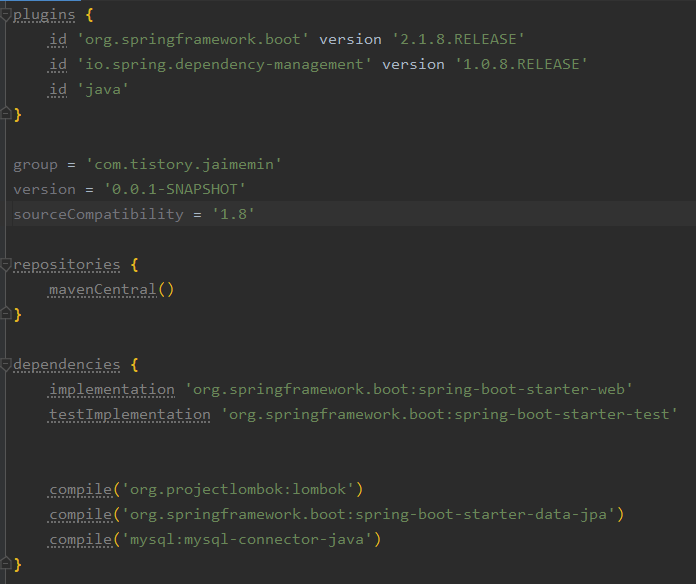Click 'version' keyword after dependency-management
Image resolution: width=696 pixels, height=584 pixels.
413,65
